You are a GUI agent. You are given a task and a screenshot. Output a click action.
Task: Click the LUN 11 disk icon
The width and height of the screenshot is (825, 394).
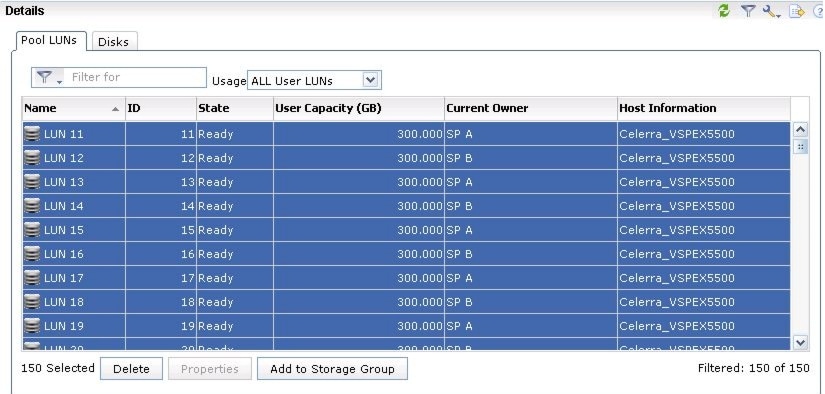[32, 134]
